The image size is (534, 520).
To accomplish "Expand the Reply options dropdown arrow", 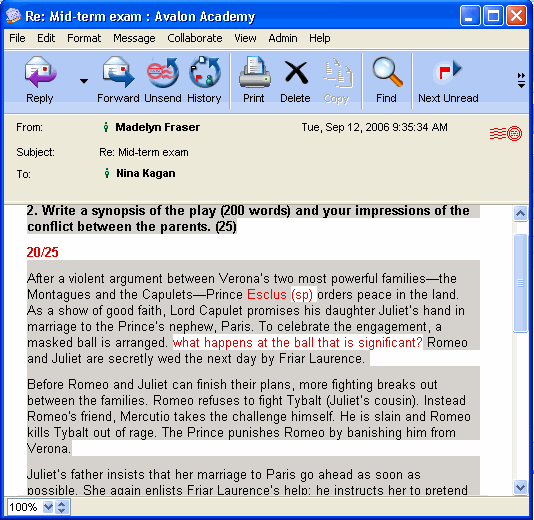I will click(x=84, y=81).
